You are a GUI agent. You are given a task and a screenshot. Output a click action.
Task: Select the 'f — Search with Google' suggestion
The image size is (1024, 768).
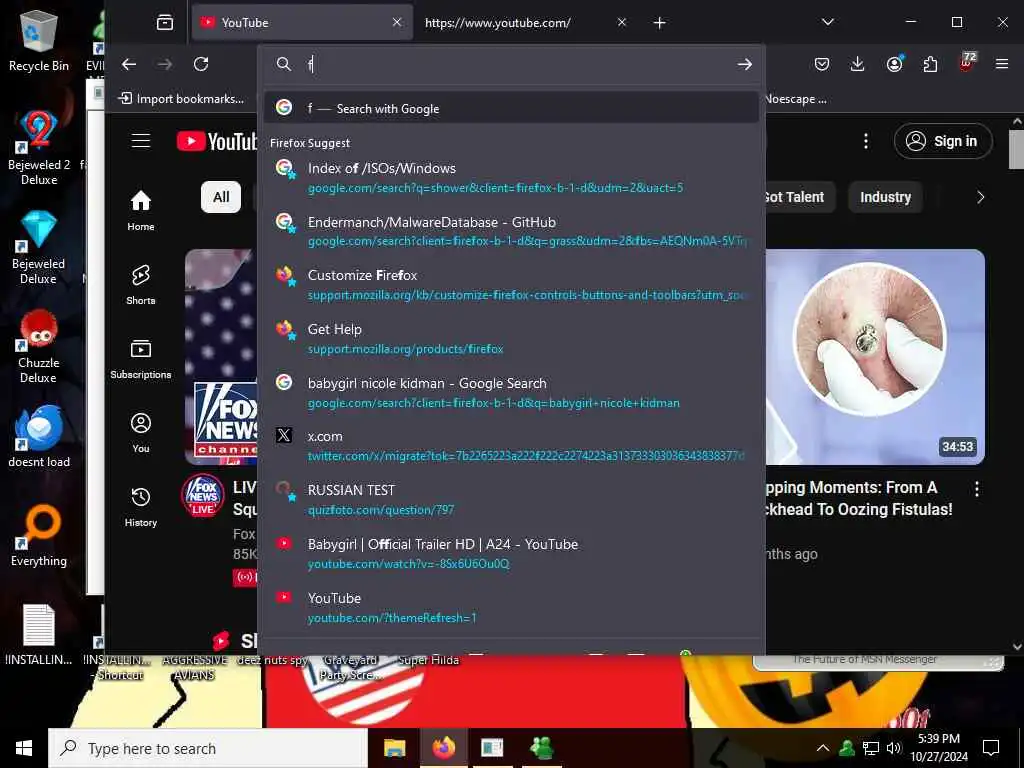(511, 108)
